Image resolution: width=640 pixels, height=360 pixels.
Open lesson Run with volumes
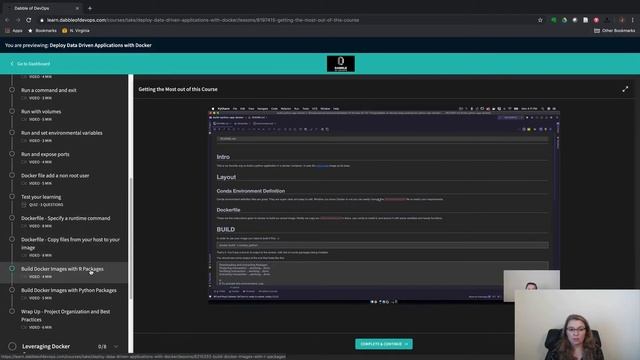pyautogui.click(x=41, y=111)
